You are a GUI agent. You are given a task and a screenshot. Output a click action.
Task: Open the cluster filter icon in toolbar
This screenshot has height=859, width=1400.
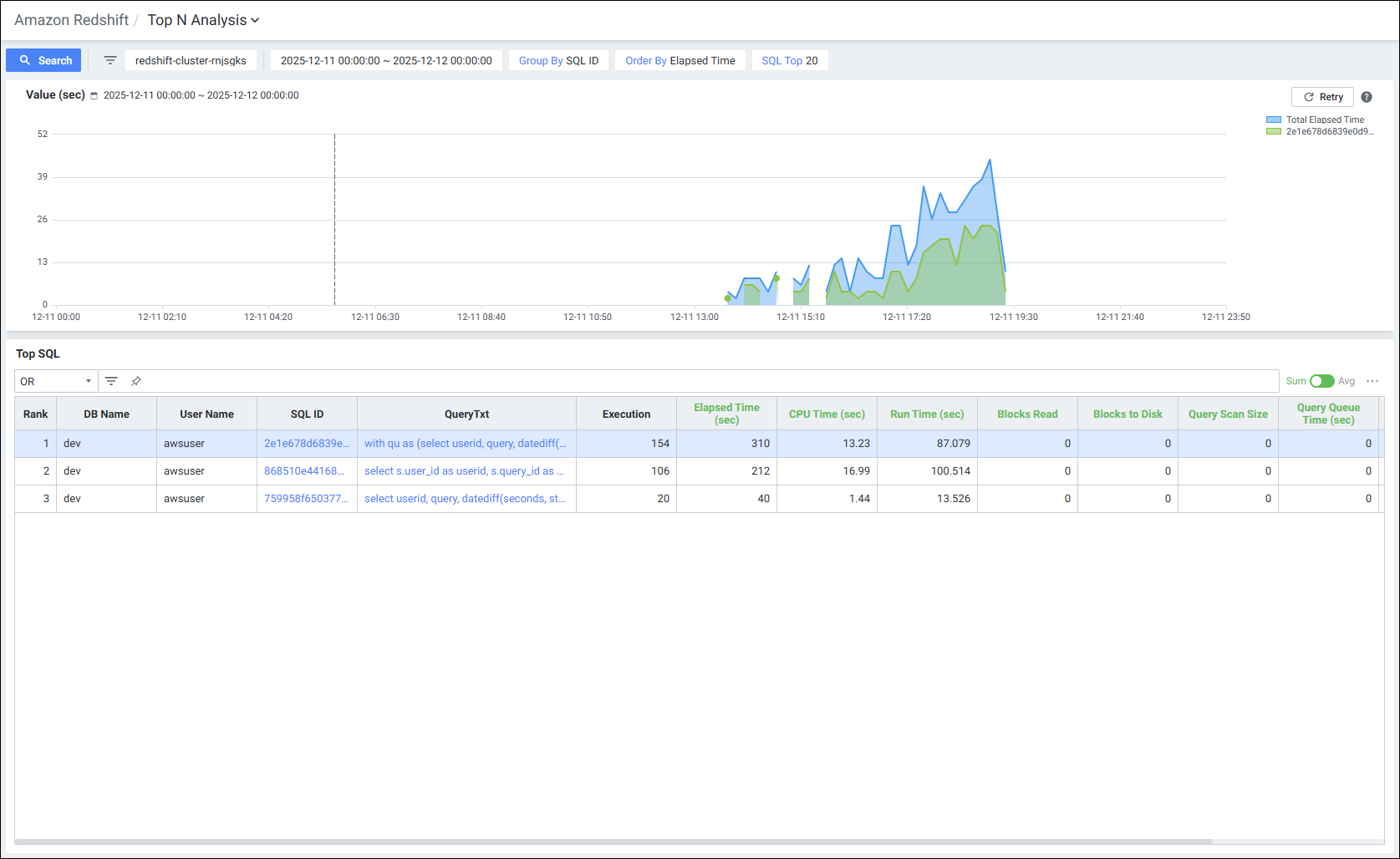pos(109,60)
